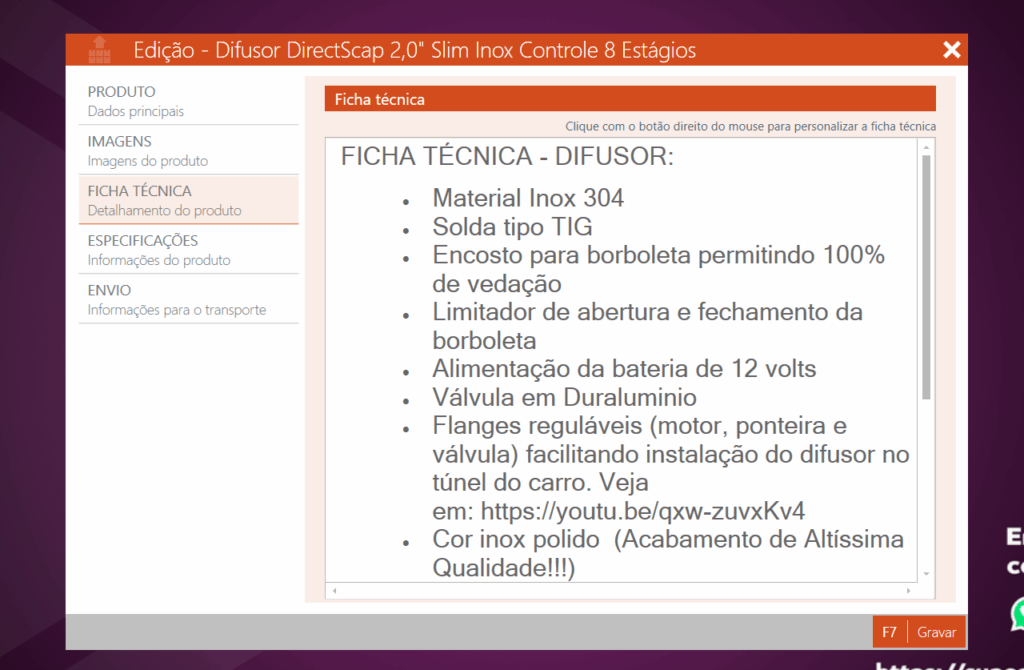1024x670 pixels.
Task: Click the 'Material Inox 304' bullet line
Action: [x=527, y=198]
